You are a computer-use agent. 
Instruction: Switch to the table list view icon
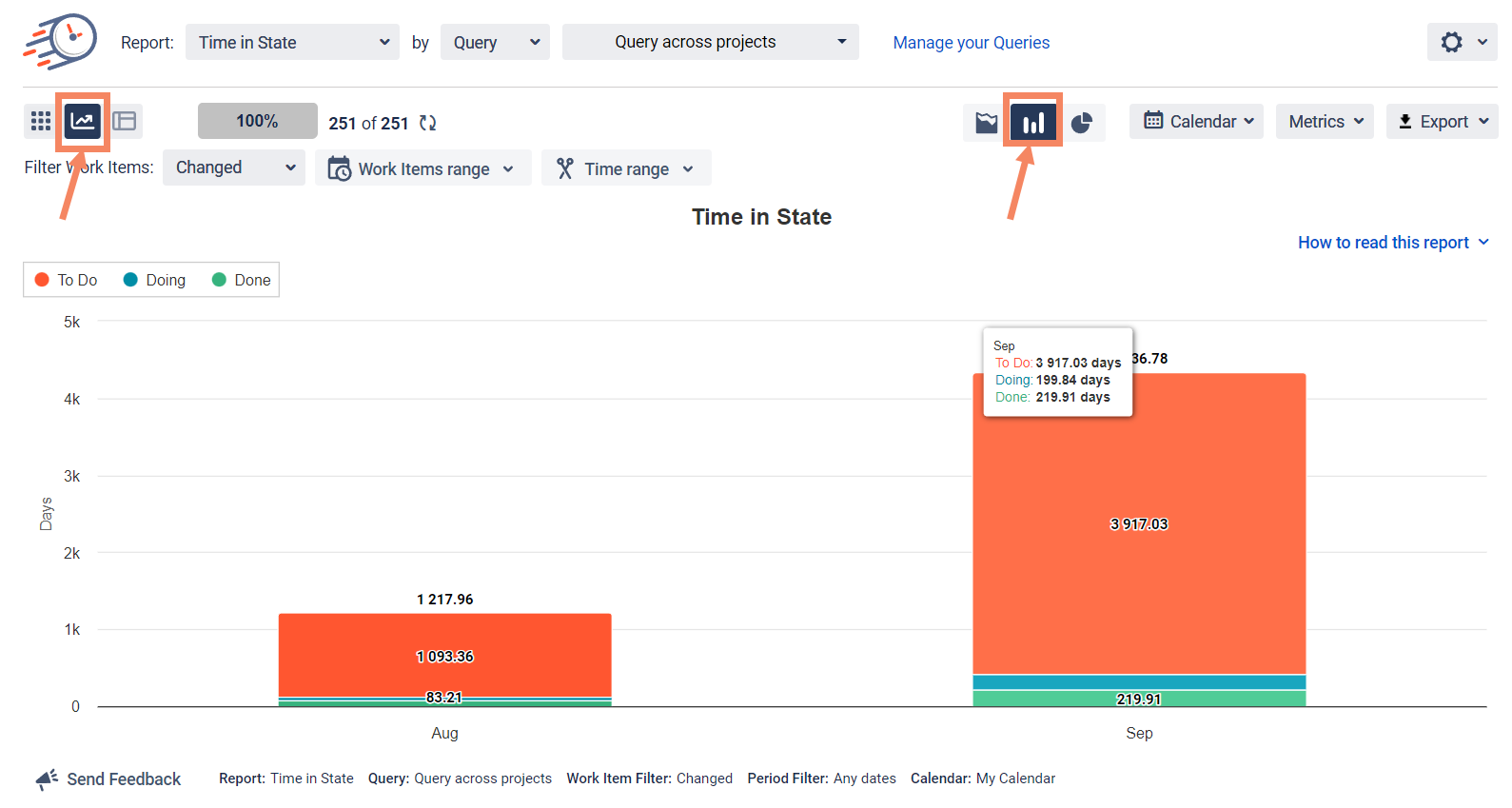pyautogui.click(x=125, y=121)
